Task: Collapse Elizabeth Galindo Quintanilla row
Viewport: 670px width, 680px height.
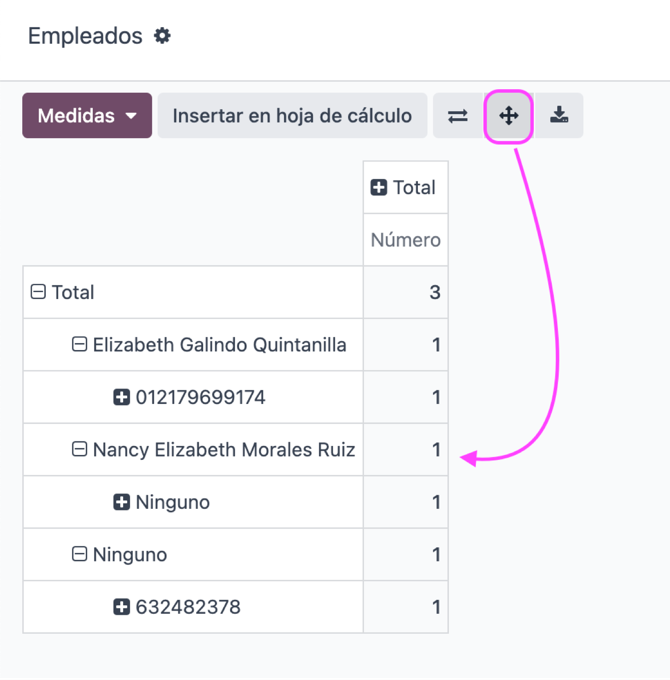Action: (79, 345)
